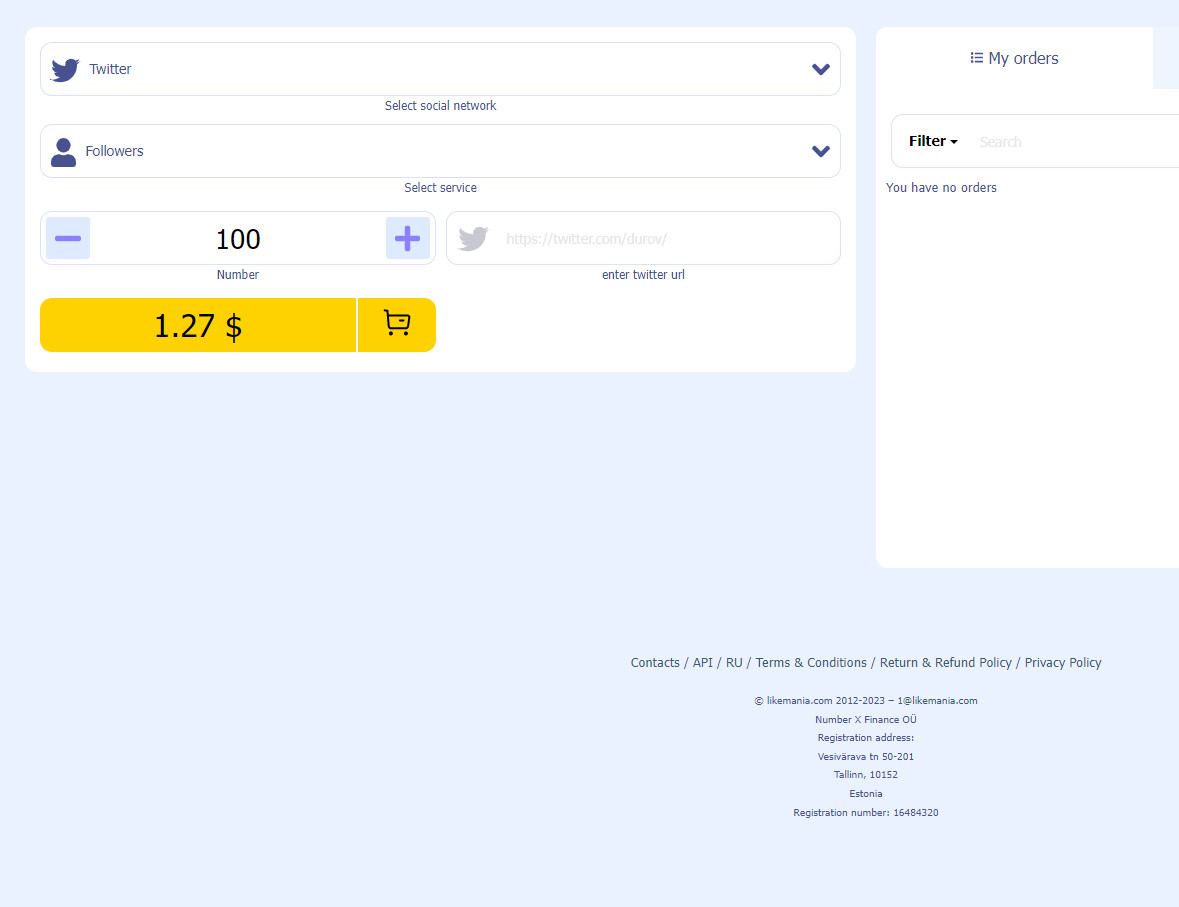Open the API footer link
The width and height of the screenshot is (1179, 907).
702,663
